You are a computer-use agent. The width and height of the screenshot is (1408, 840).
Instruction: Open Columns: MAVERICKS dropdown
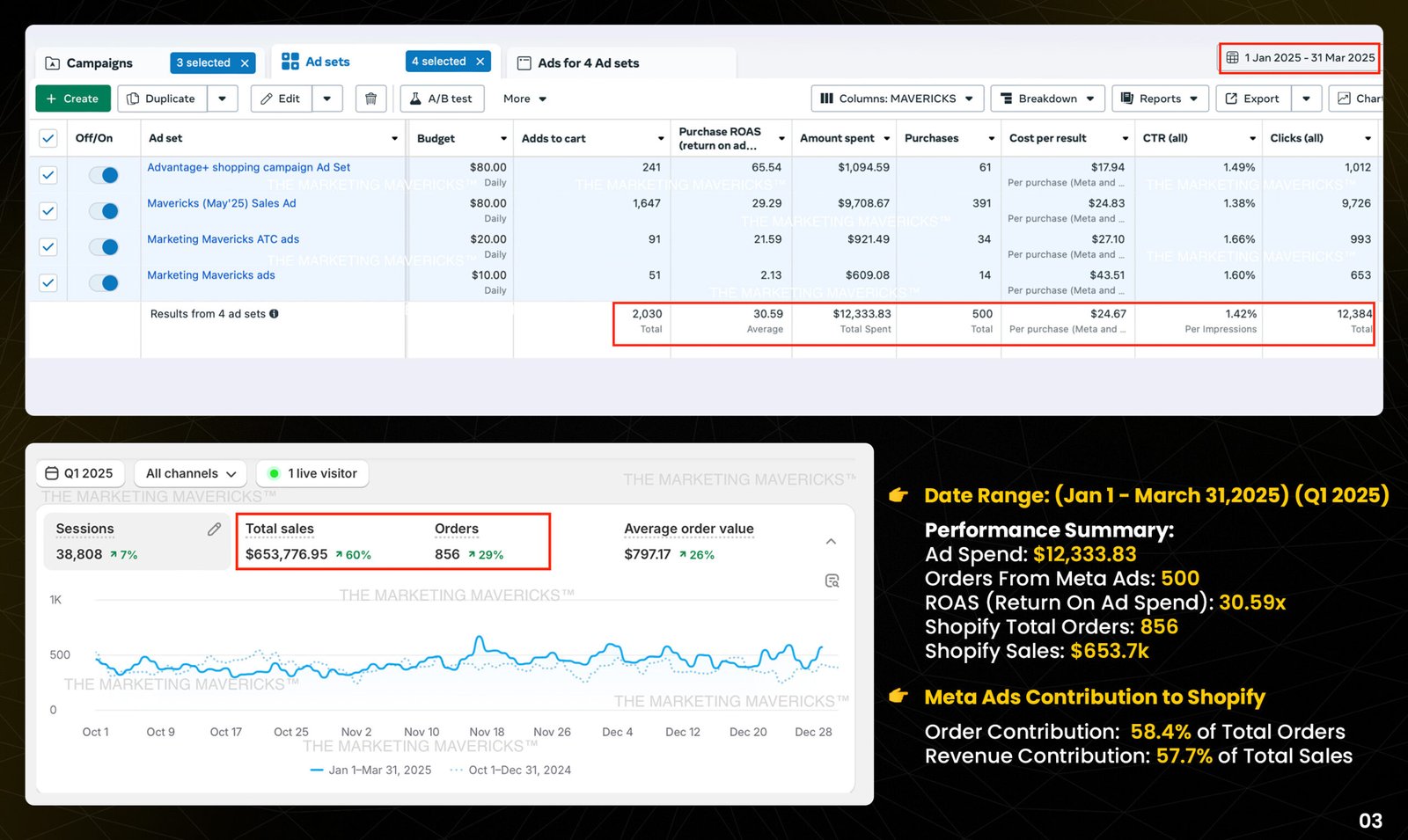point(897,99)
